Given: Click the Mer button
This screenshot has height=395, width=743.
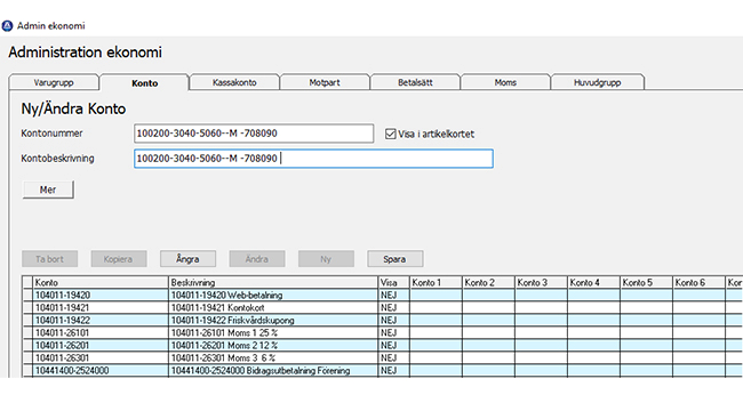Looking at the screenshot, I should point(48,189).
